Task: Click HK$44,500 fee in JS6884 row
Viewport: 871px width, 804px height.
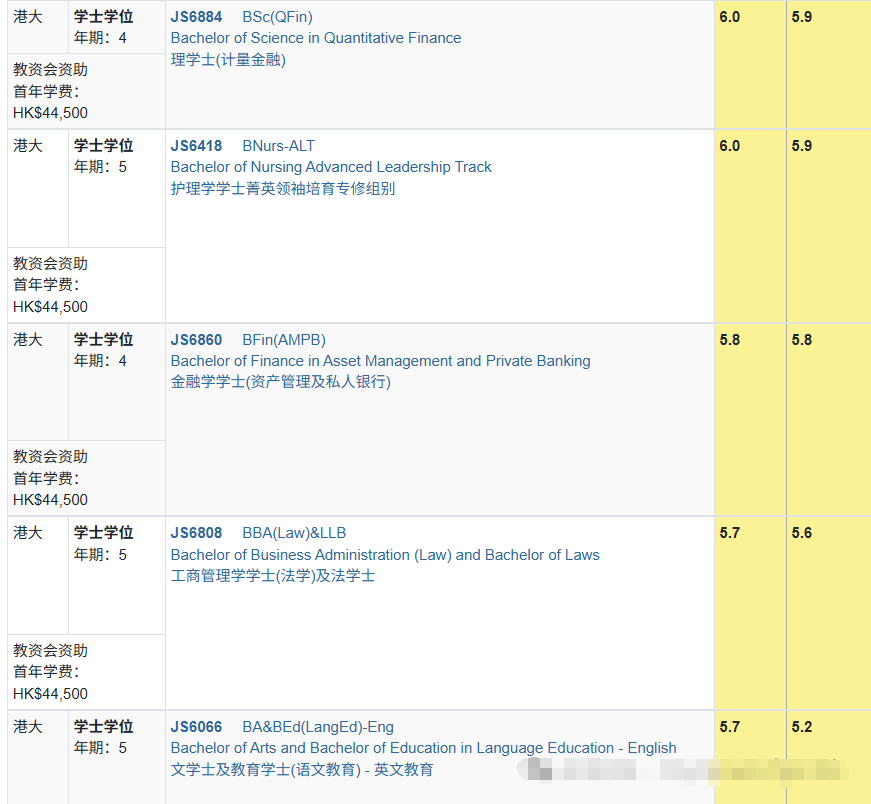Action: pyautogui.click(x=50, y=113)
